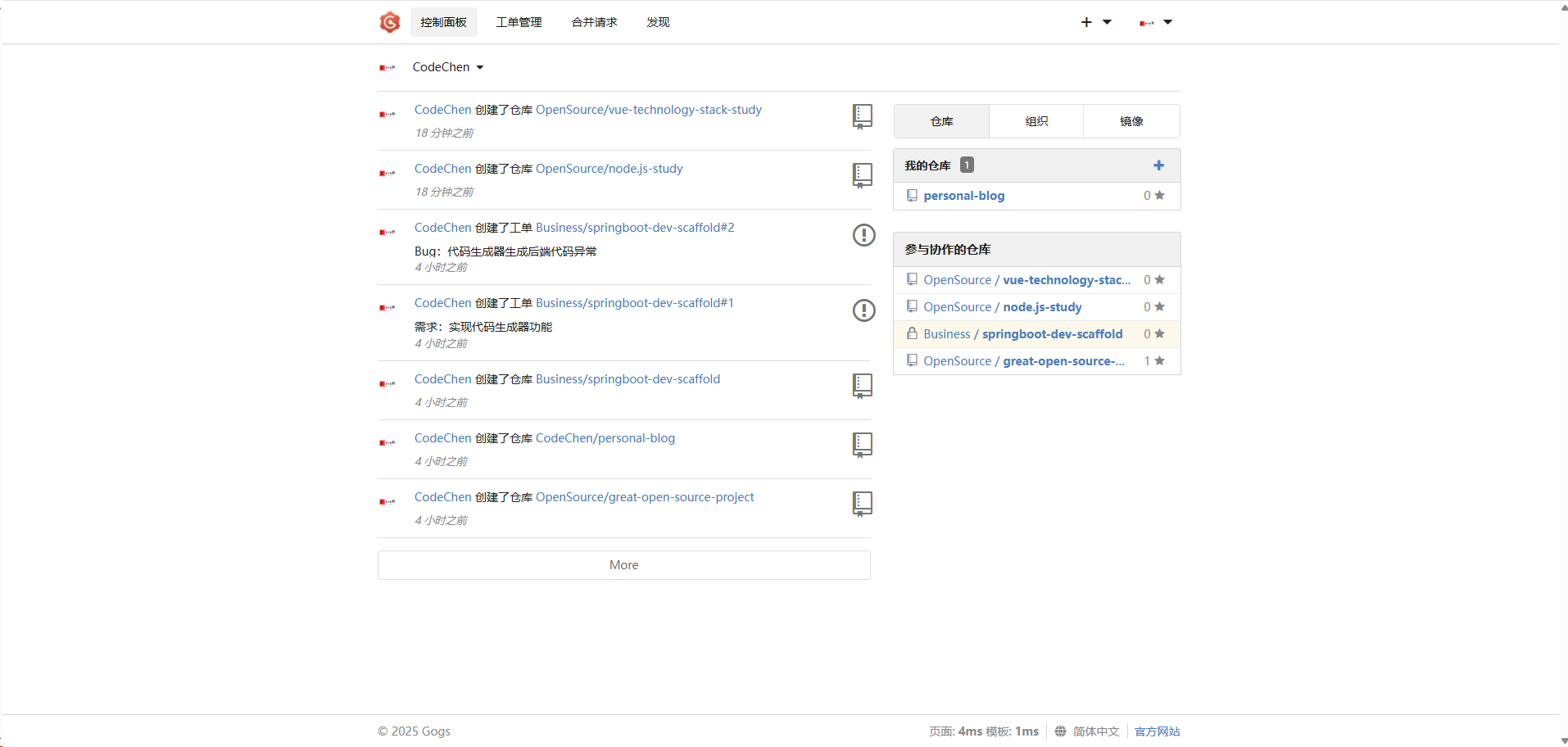Load more activity with the More button
Viewport: 1568px width, 747px height.
tap(623, 565)
